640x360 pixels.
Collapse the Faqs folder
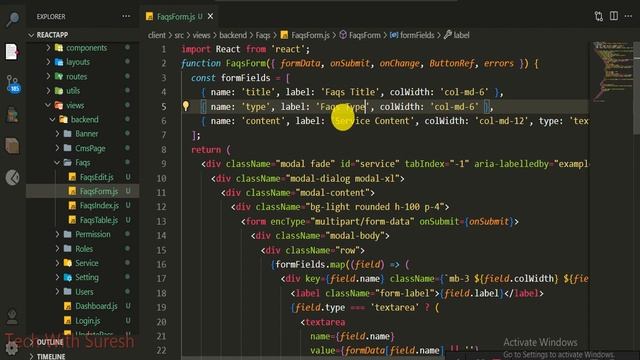pos(57,162)
